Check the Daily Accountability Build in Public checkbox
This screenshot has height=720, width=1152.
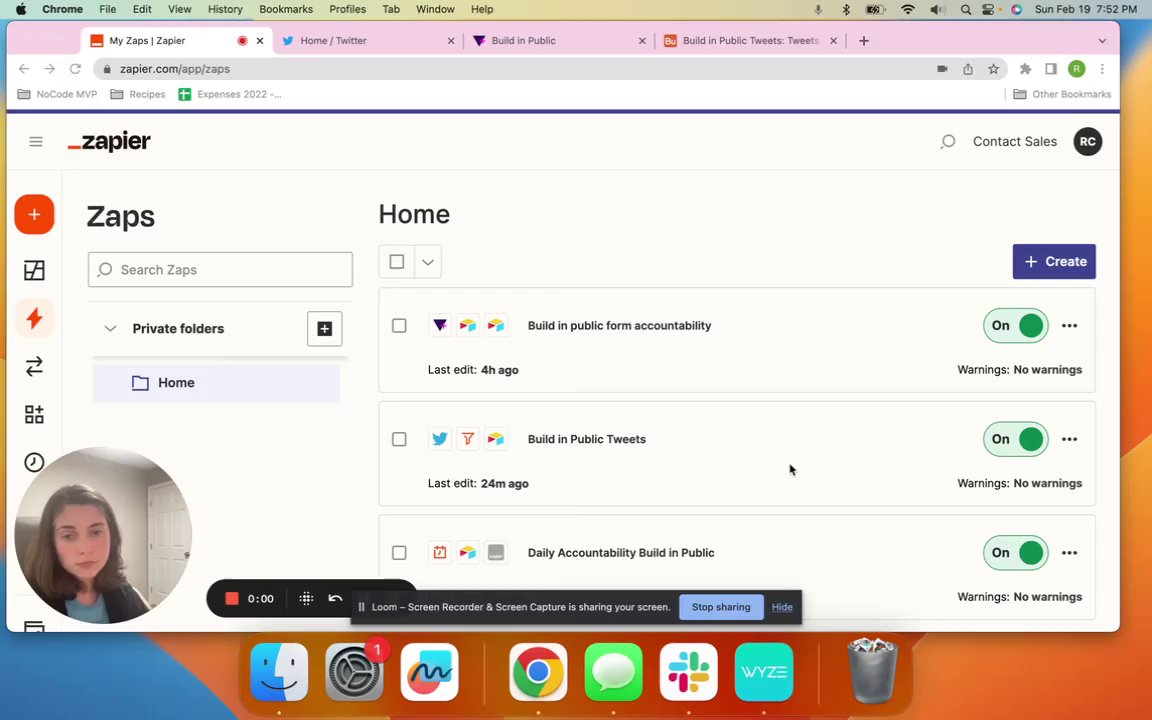[399, 552]
